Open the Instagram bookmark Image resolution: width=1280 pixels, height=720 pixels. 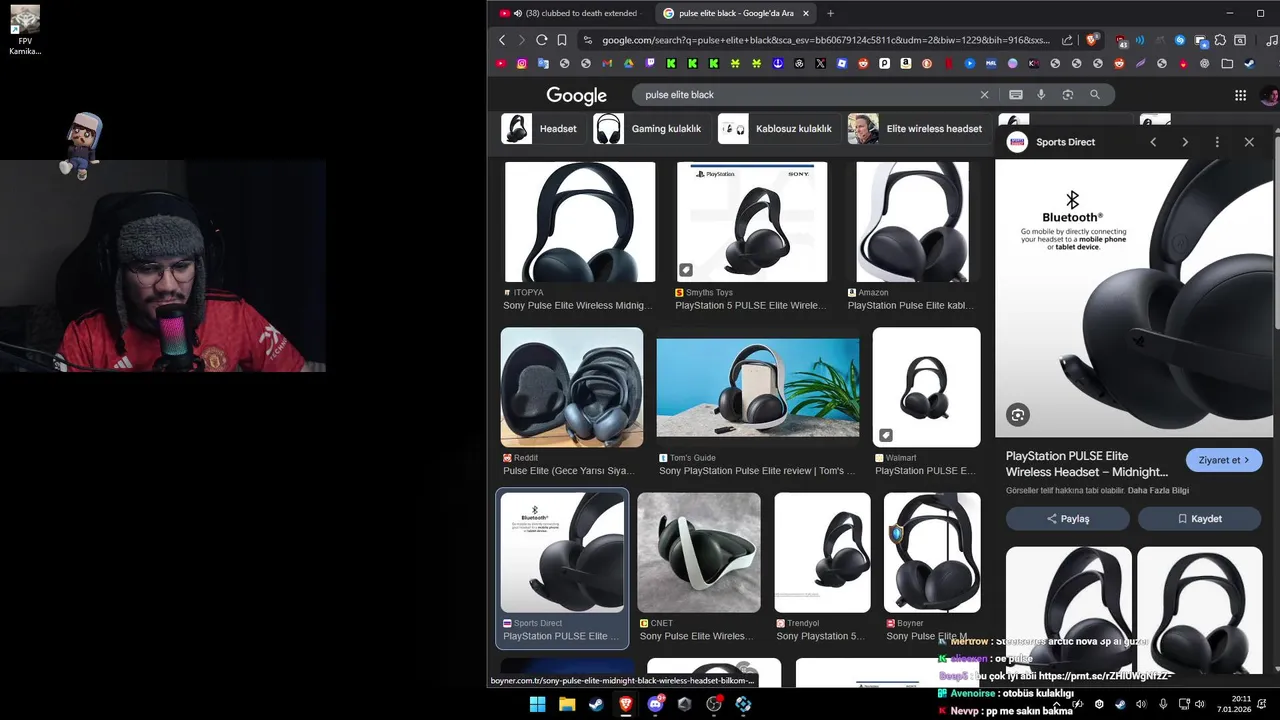click(522, 63)
